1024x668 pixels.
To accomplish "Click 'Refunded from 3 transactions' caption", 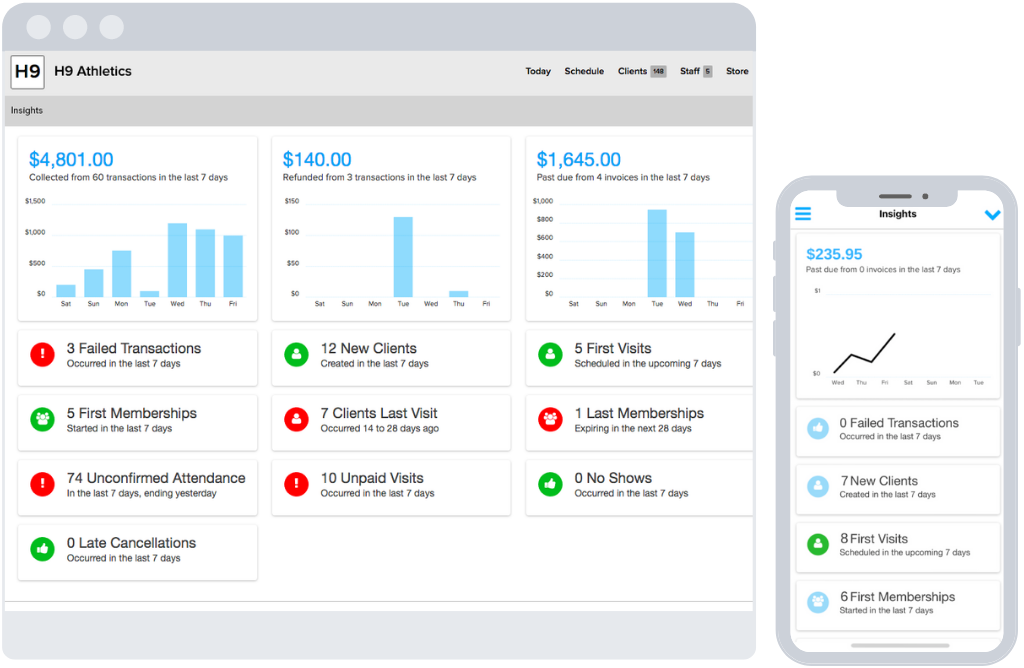I will click(x=379, y=178).
